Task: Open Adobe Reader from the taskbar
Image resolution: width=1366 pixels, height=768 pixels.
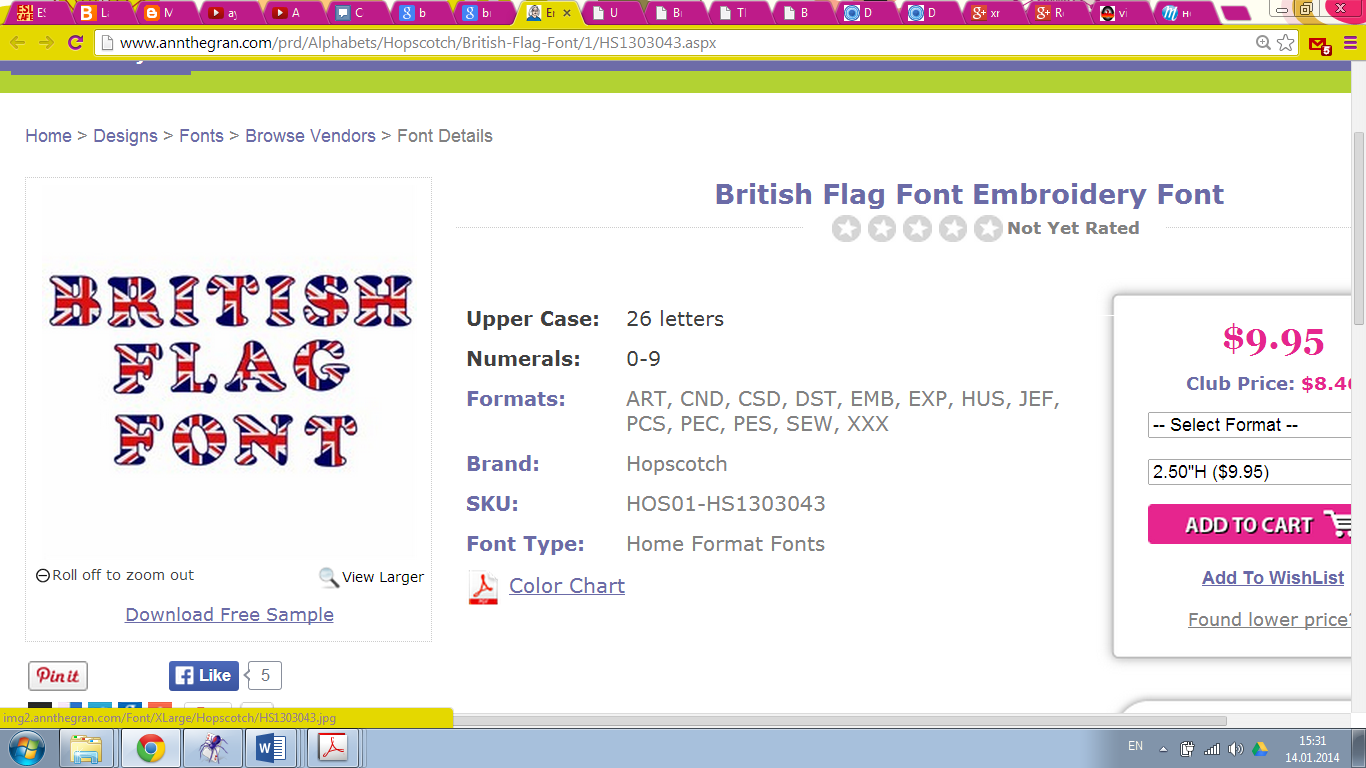Action: [x=334, y=748]
